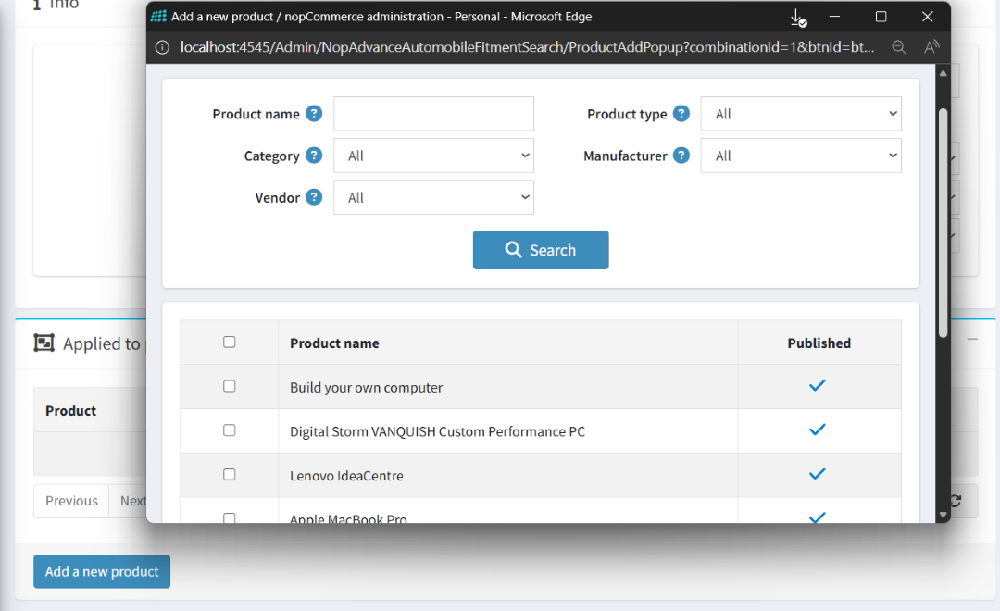
Task: Expand the Product type dropdown
Action: coord(800,114)
